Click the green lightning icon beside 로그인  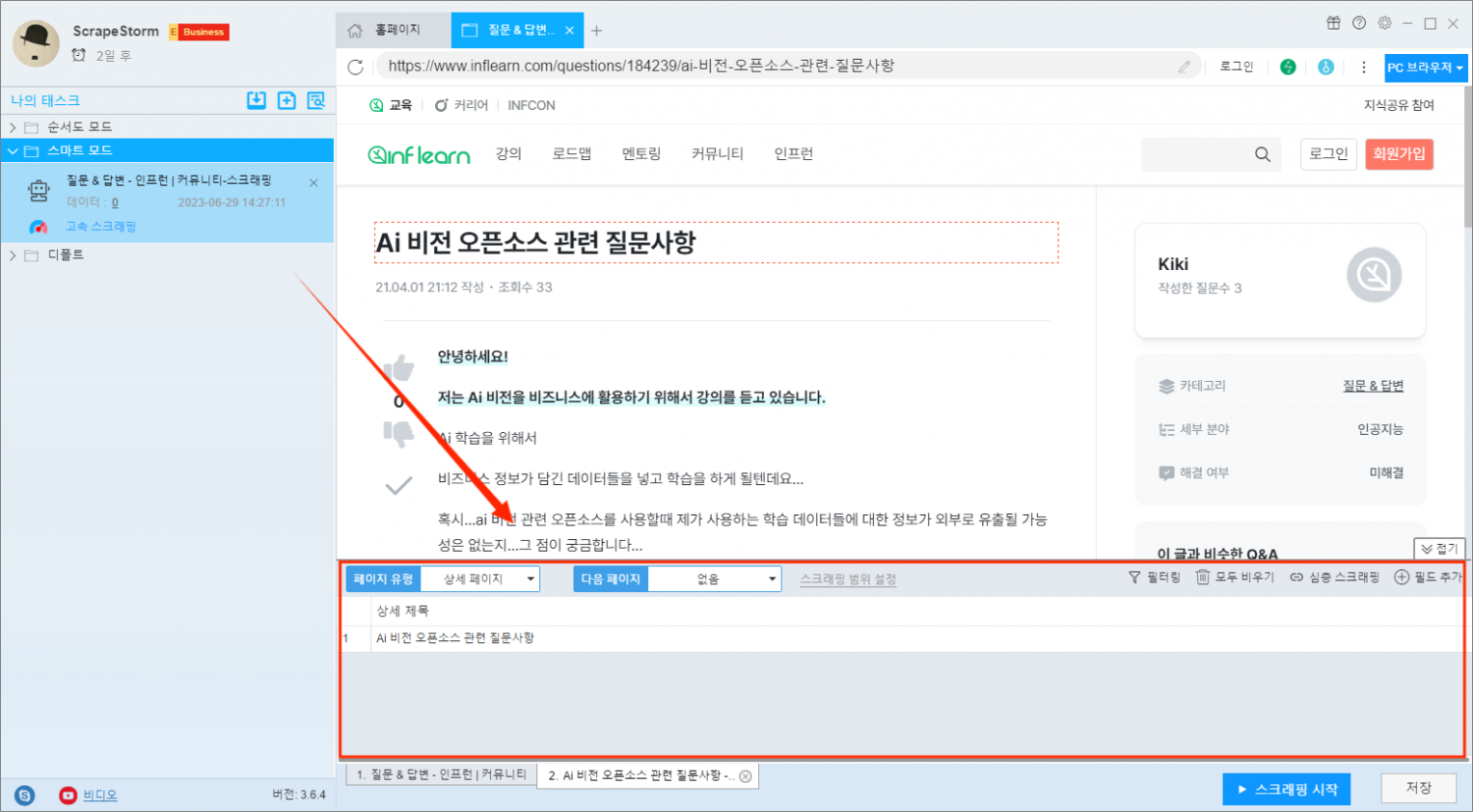(1288, 67)
